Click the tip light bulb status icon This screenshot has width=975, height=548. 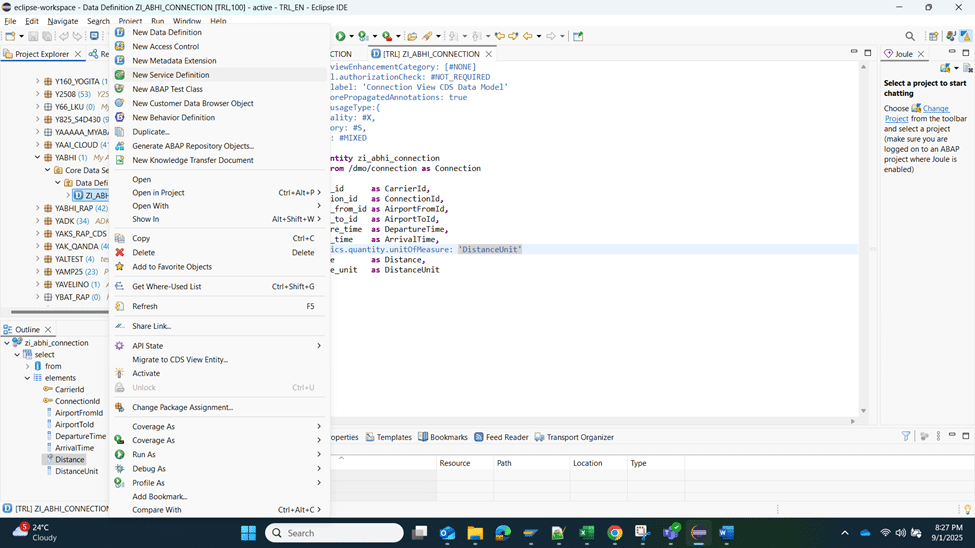tap(967, 509)
